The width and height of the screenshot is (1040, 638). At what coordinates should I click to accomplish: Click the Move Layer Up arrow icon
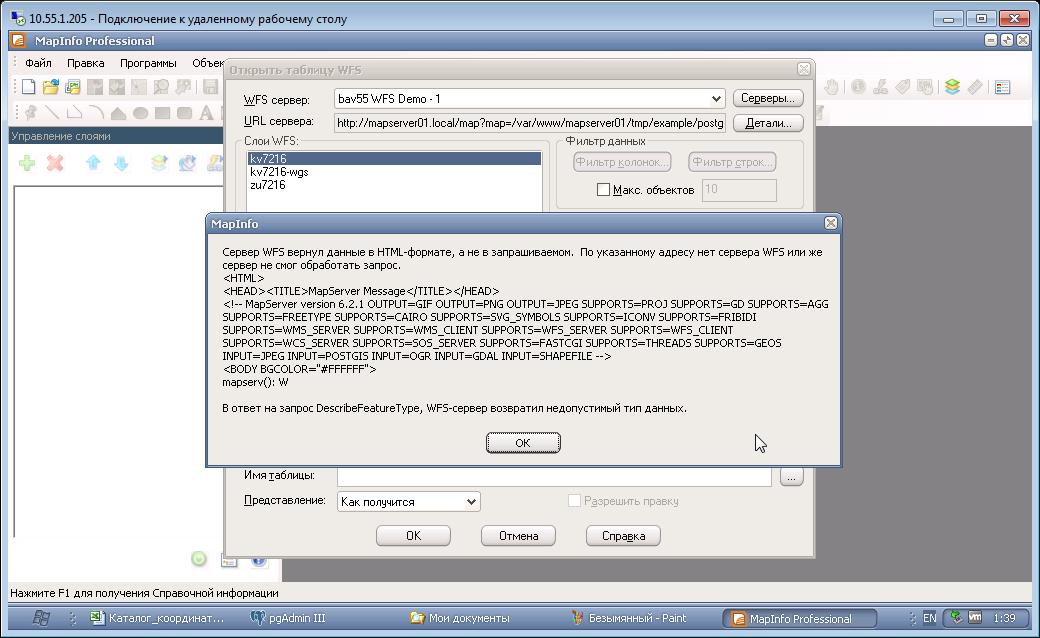tap(93, 162)
